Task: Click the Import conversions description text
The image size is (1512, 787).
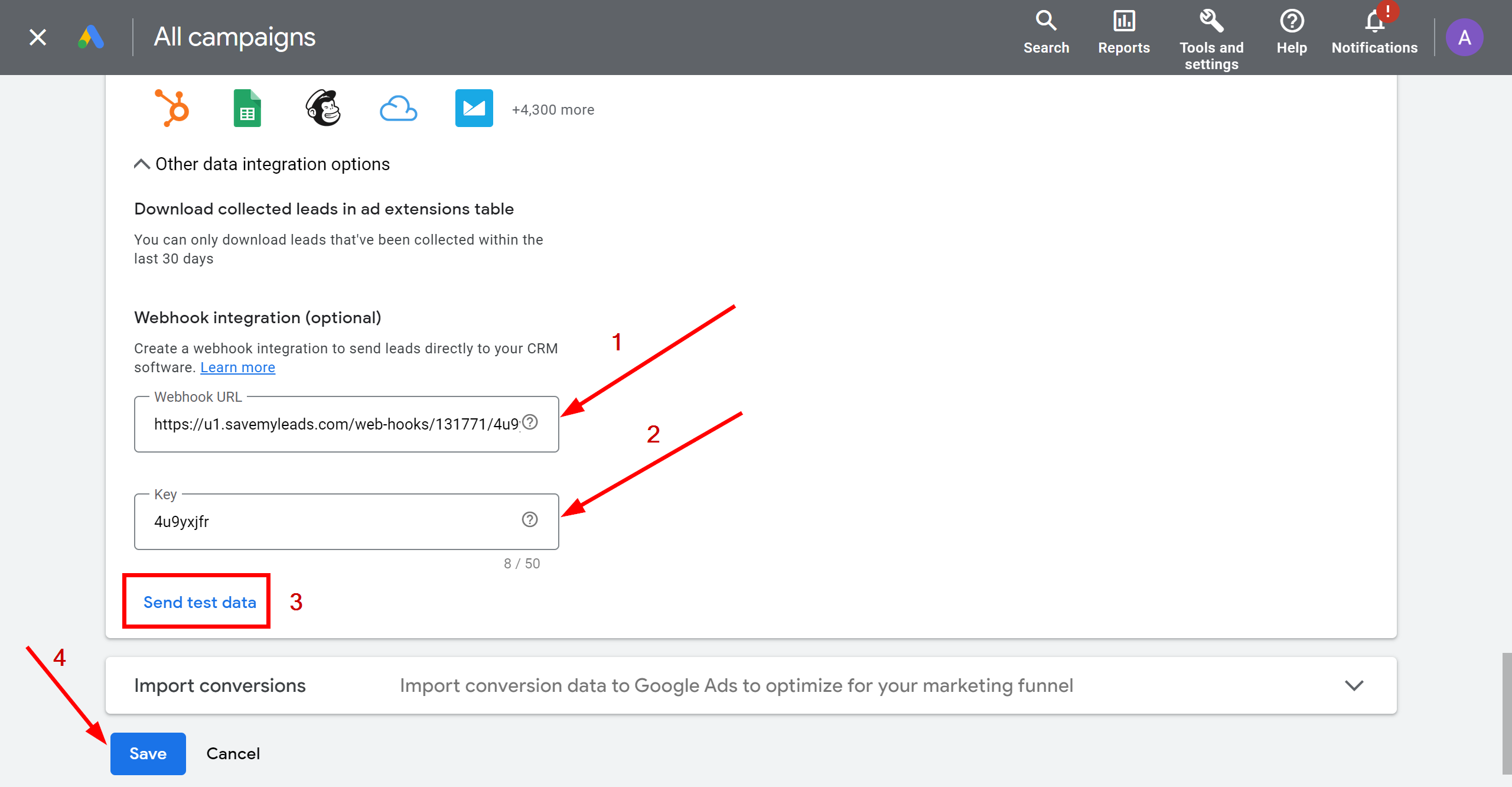Action: pos(736,685)
